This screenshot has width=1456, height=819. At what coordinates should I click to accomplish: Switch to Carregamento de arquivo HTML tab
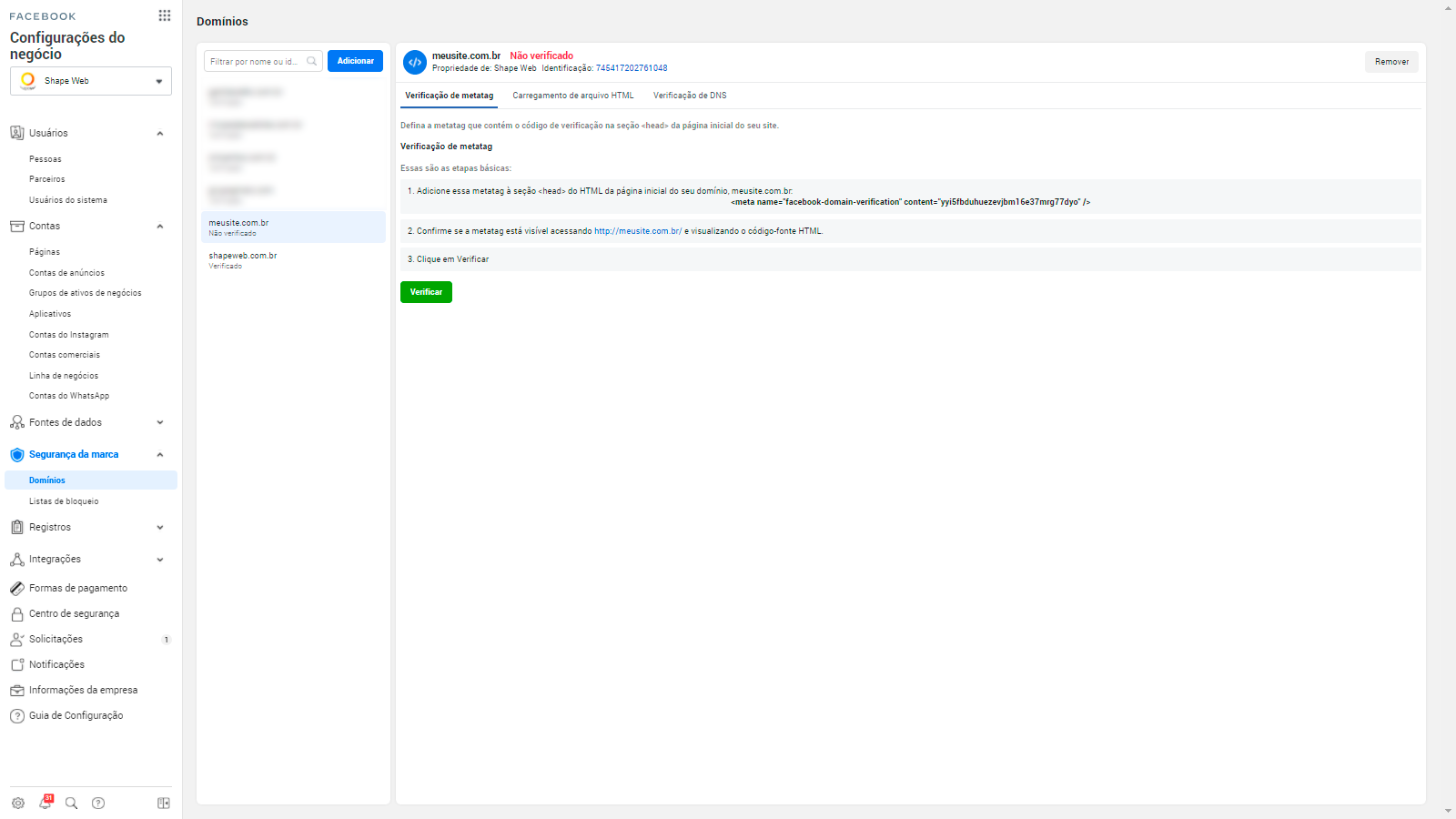click(x=573, y=96)
